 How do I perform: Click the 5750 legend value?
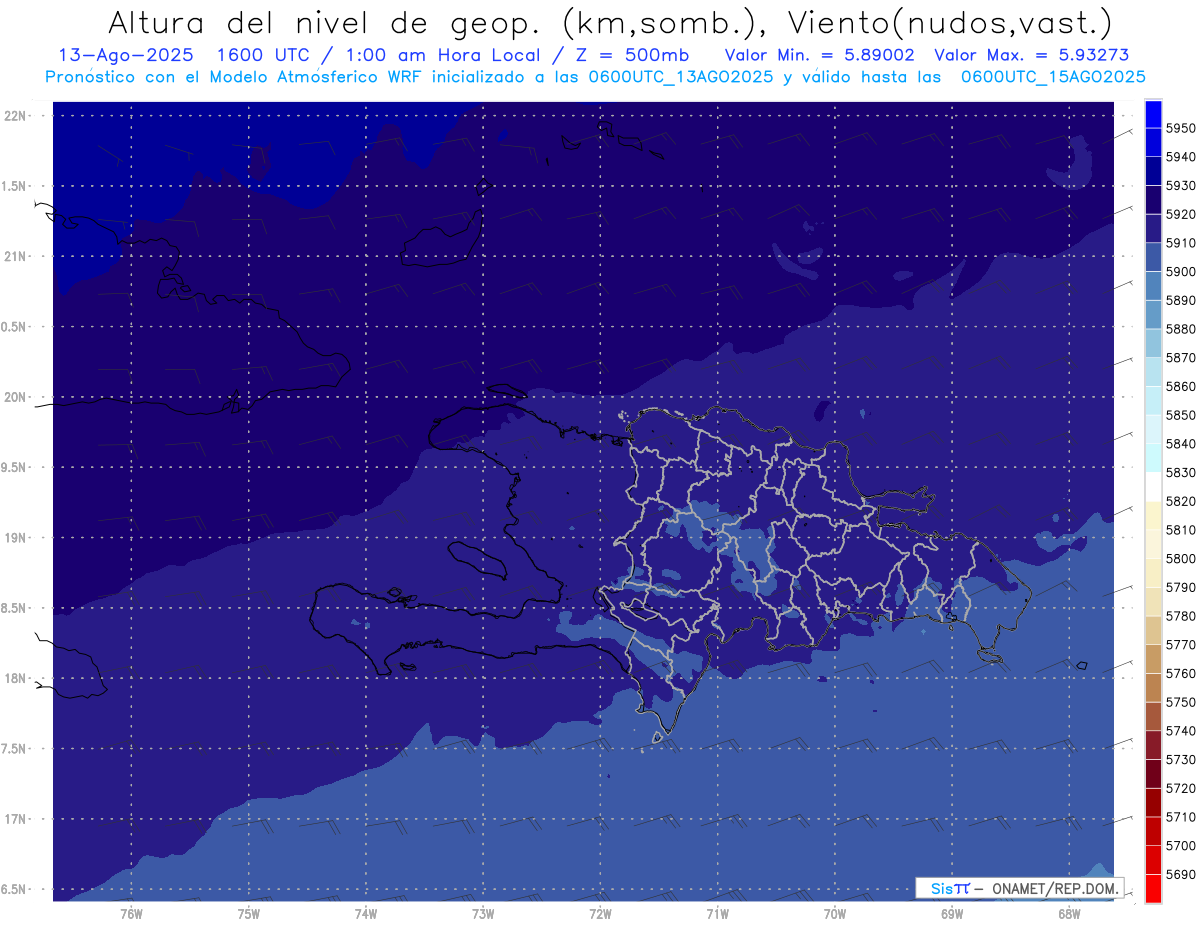1181,702
